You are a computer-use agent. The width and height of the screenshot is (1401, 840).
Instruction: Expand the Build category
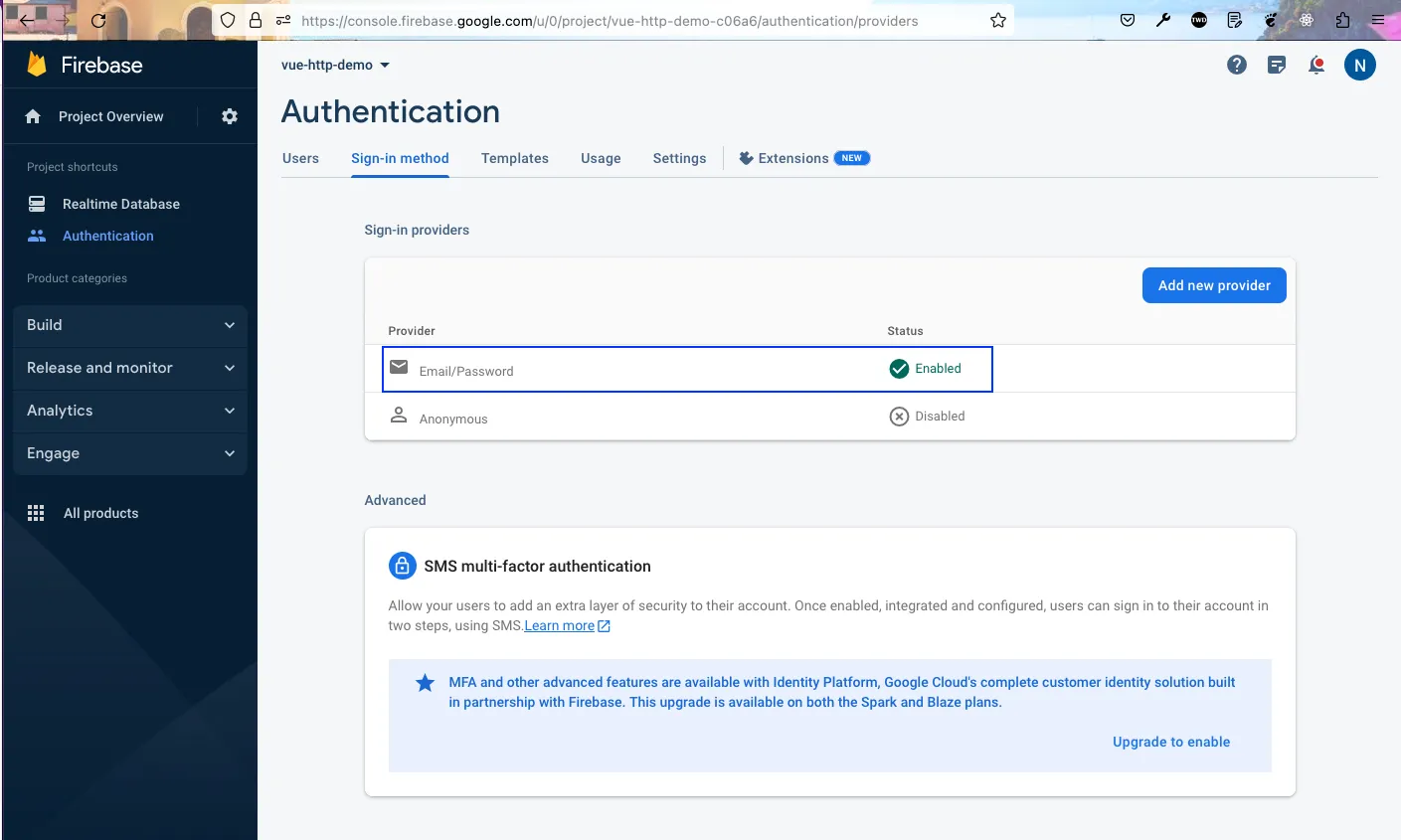(x=130, y=325)
